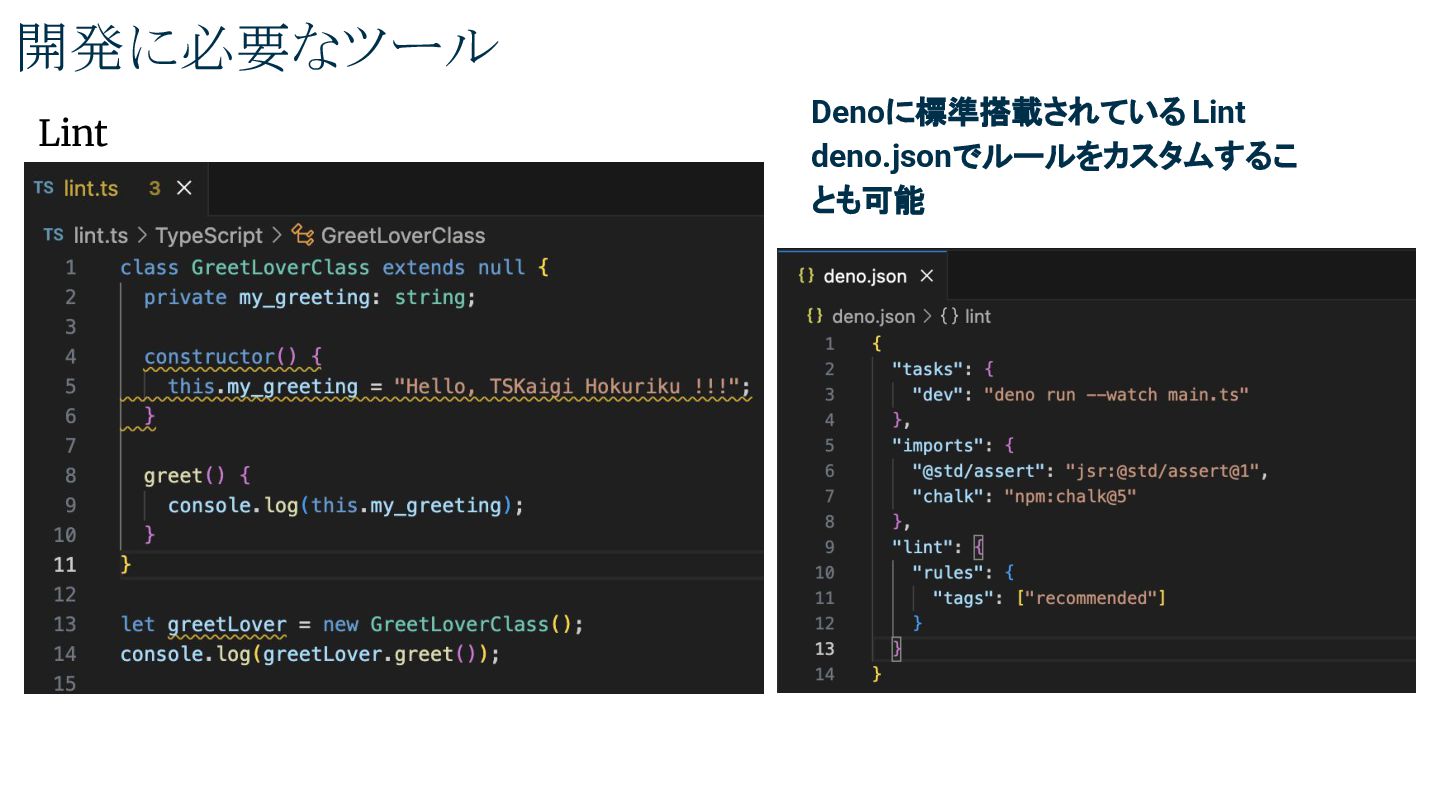Click the slide title '開発に必要なツール'
1440x810 pixels.
[257, 47]
